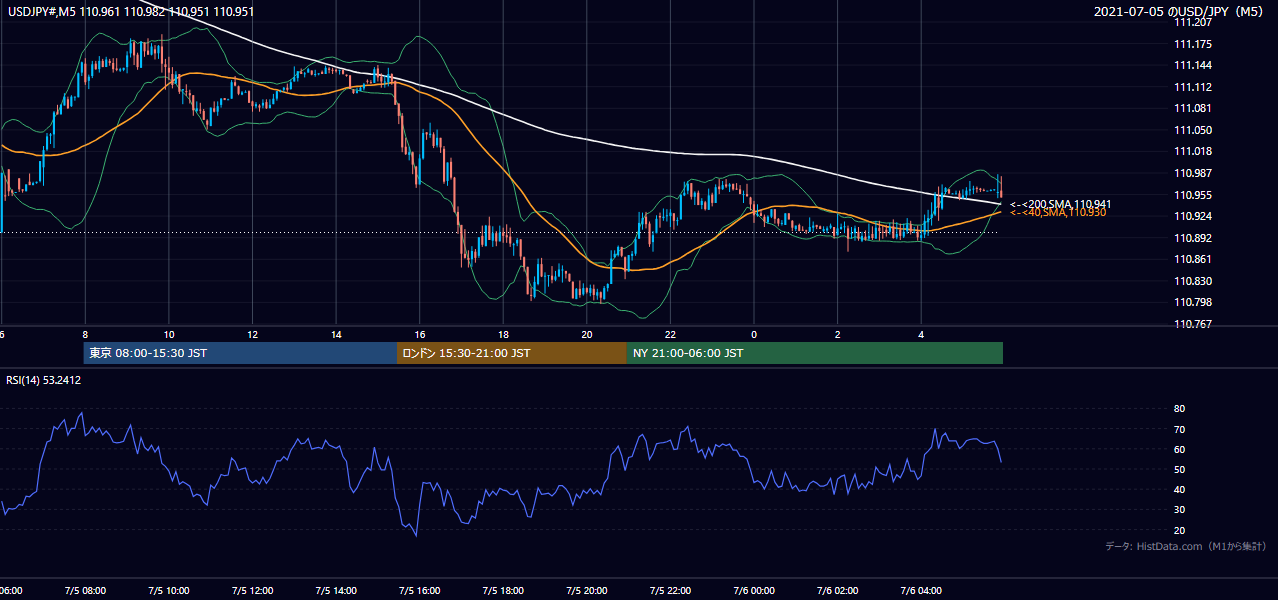Select the London 15:30-21:00 JST session bar
This screenshot has height=600, width=1278.
point(512,353)
